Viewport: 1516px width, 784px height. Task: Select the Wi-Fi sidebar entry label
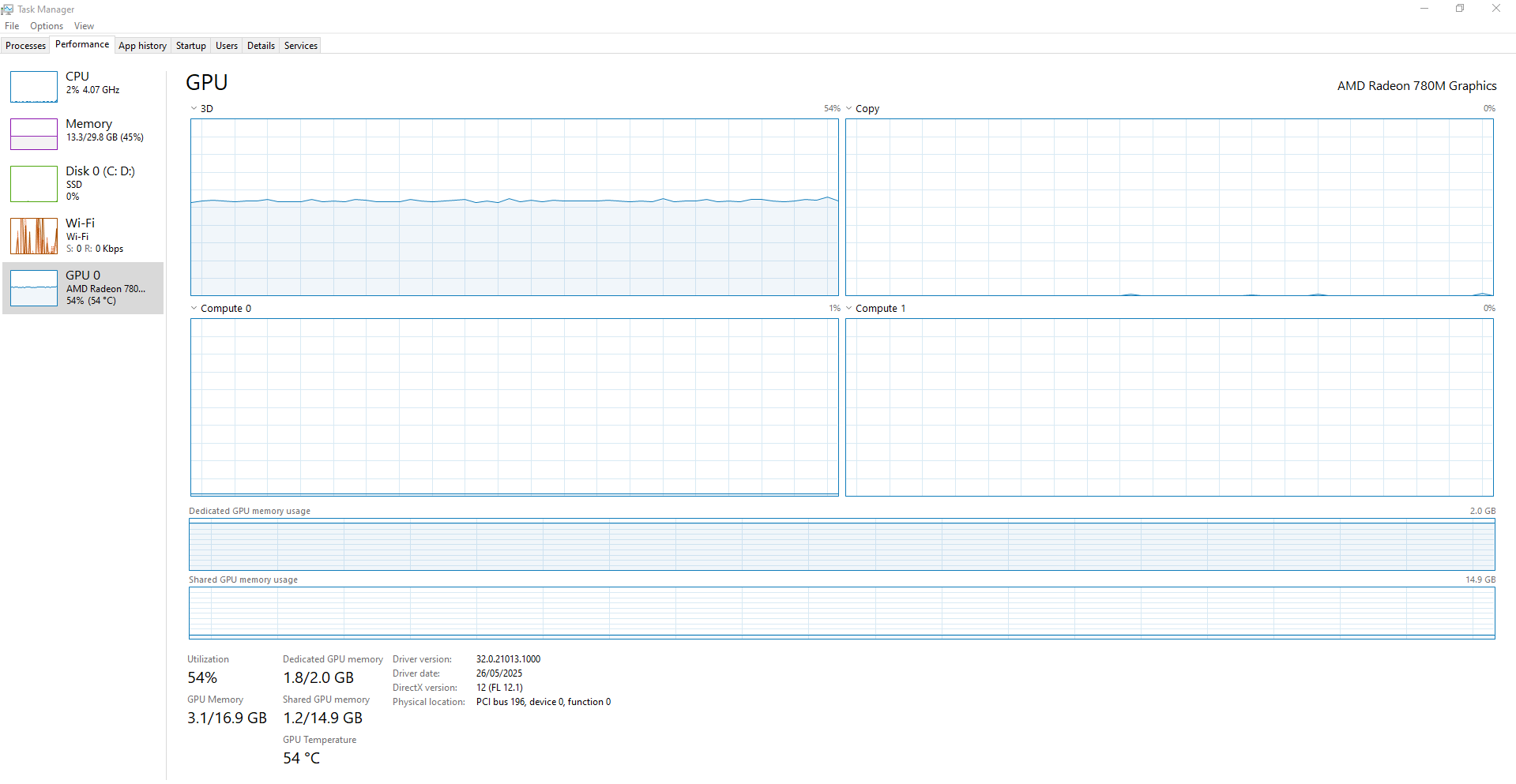tap(80, 223)
